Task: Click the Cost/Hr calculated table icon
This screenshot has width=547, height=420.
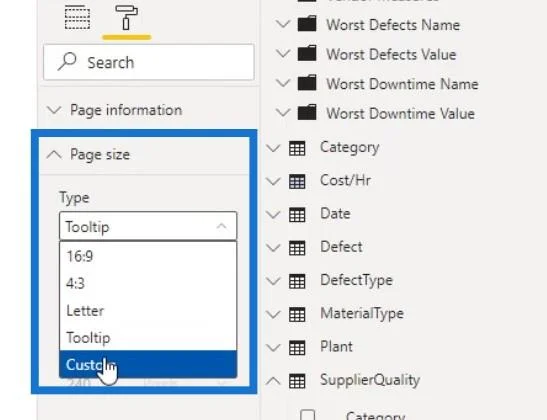Action: click(297, 181)
